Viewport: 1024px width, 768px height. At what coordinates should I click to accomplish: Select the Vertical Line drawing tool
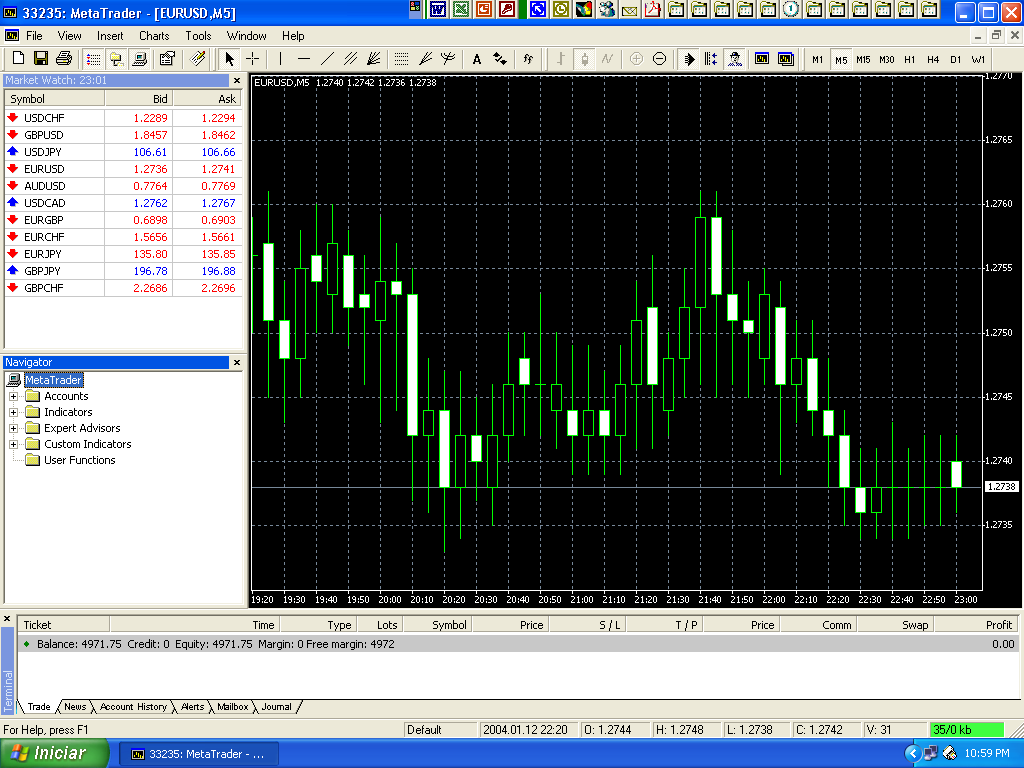[x=280, y=59]
